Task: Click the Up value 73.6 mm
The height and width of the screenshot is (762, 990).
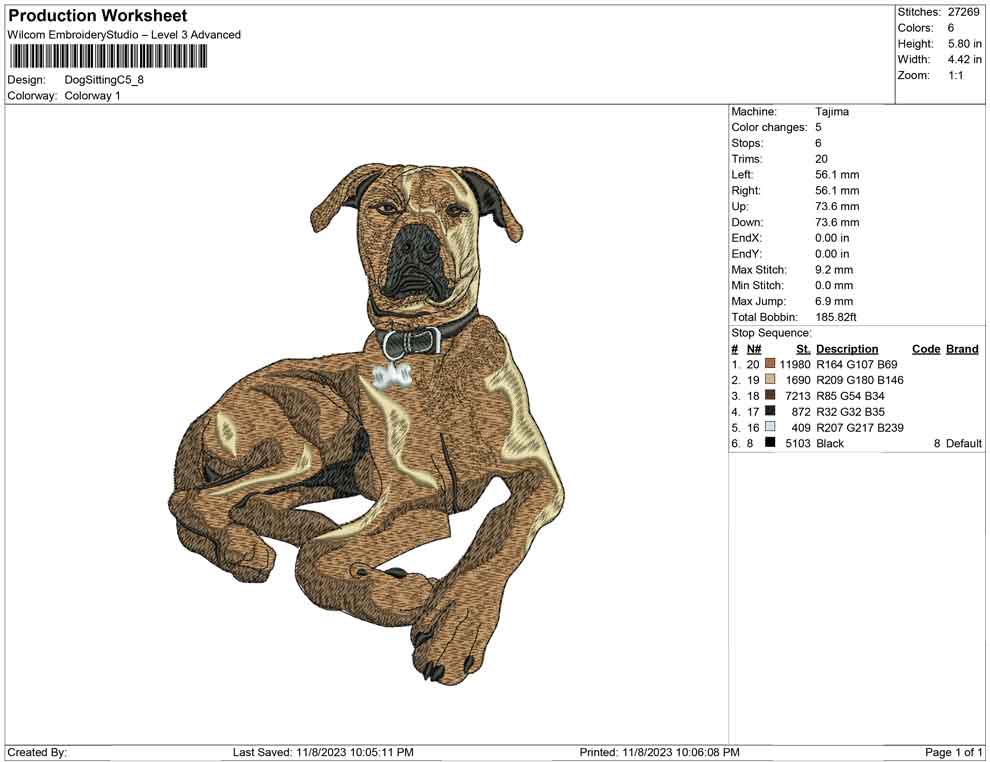Action: 837,206
